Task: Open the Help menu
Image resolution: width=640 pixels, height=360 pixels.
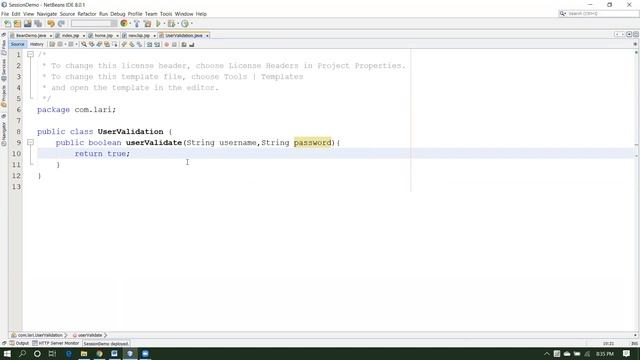Action: point(201,14)
